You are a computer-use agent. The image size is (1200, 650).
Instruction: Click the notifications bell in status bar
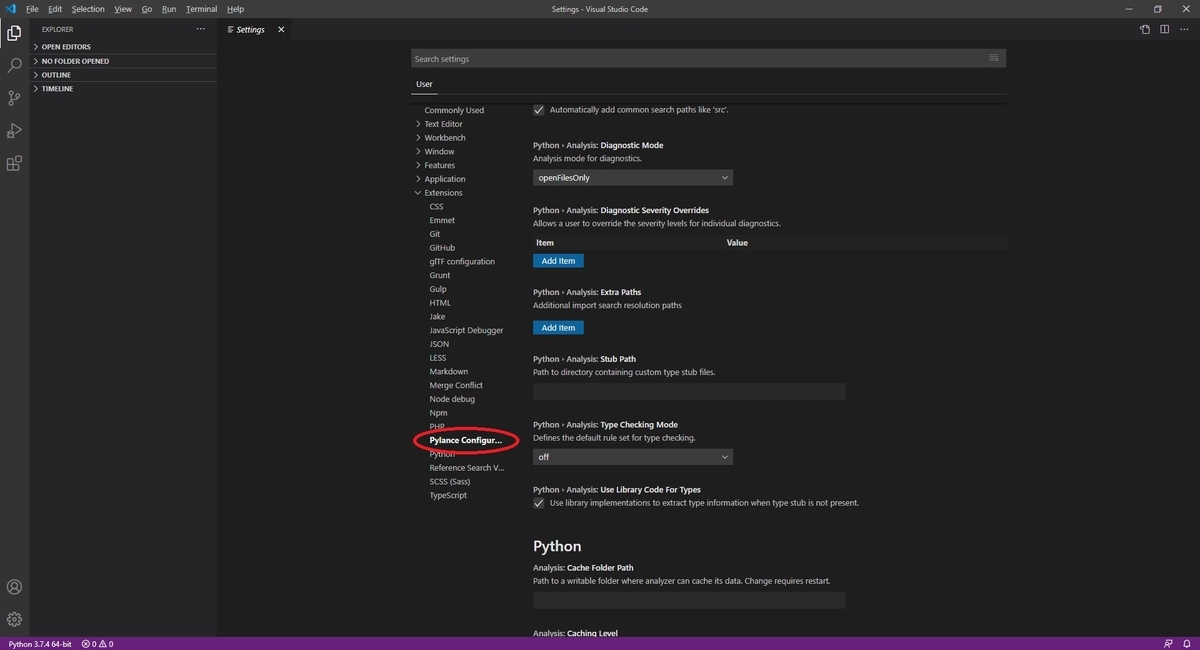click(1186, 644)
